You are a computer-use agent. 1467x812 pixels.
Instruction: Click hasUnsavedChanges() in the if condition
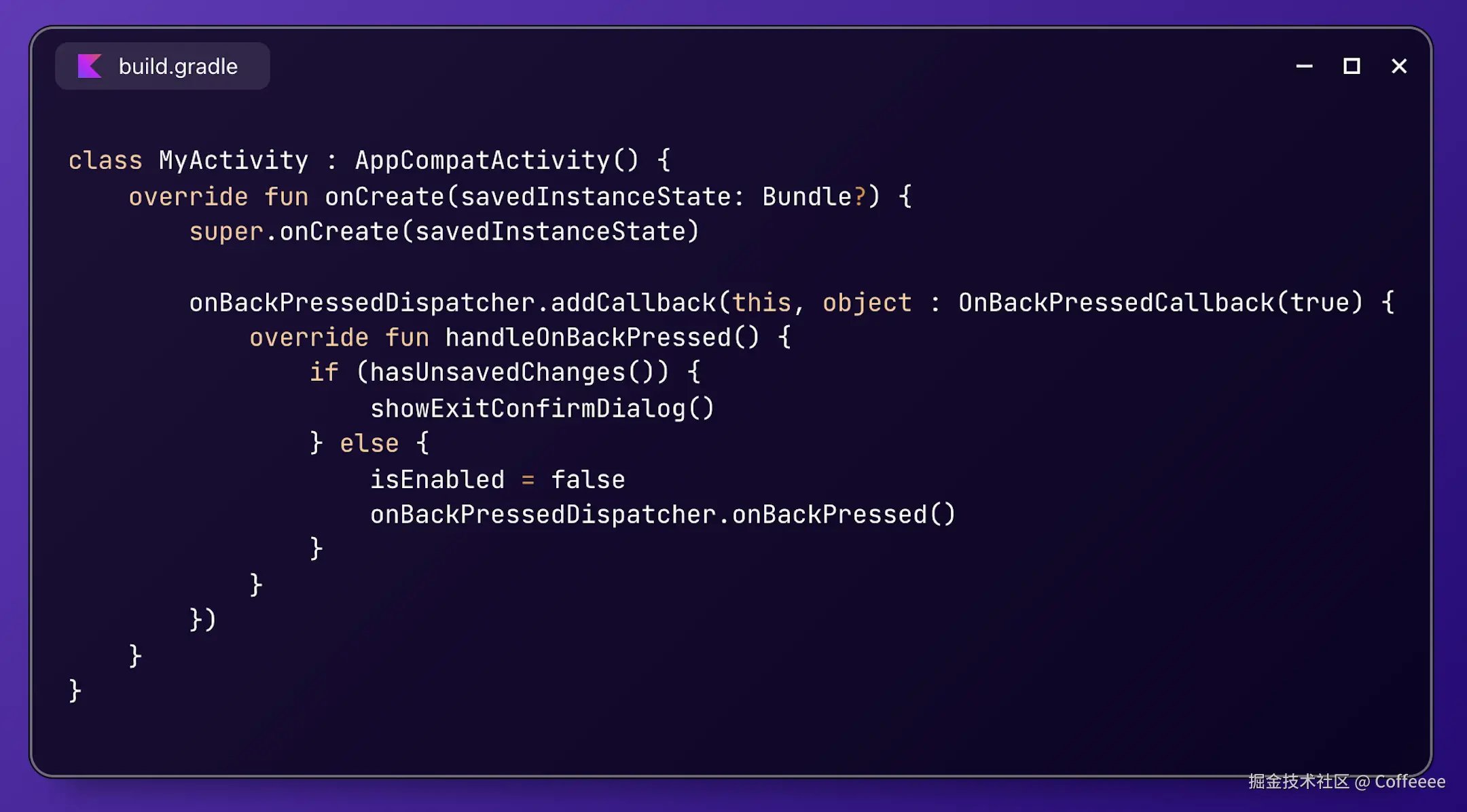tap(512, 373)
